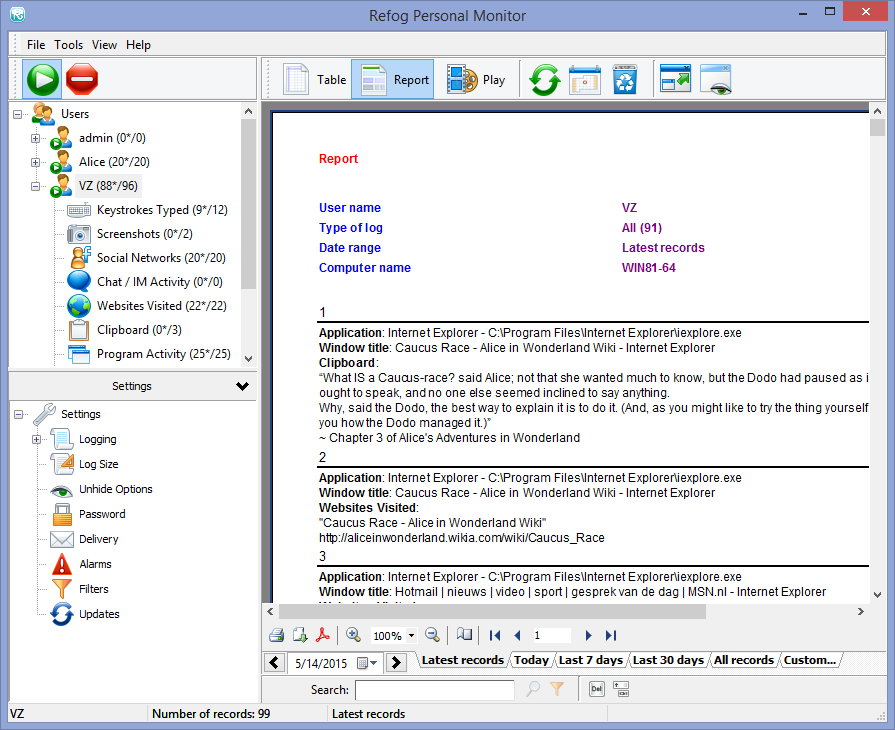Select Clipboard log in the tree
Viewport: 895px width, 730px height.
pyautogui.click(x=139, y=330)
